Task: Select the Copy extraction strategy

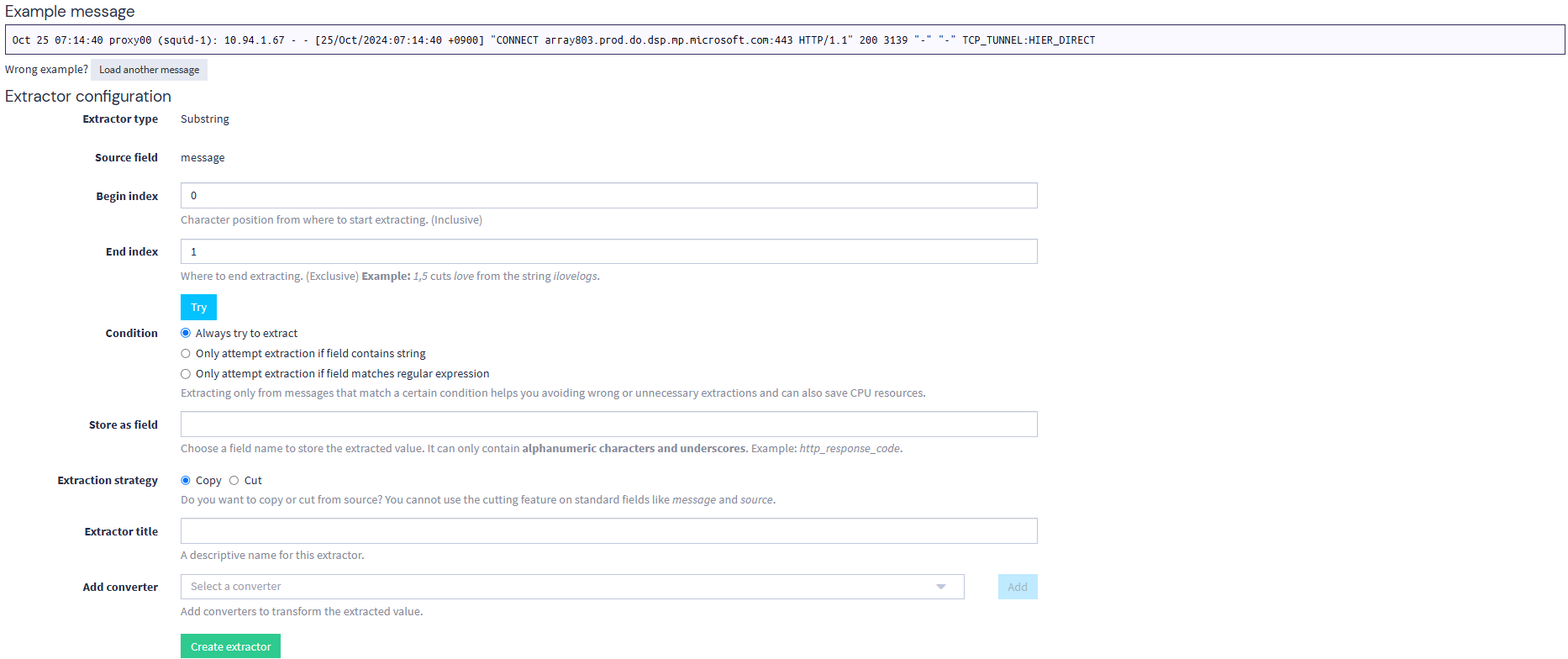Action: click(186, 481)
